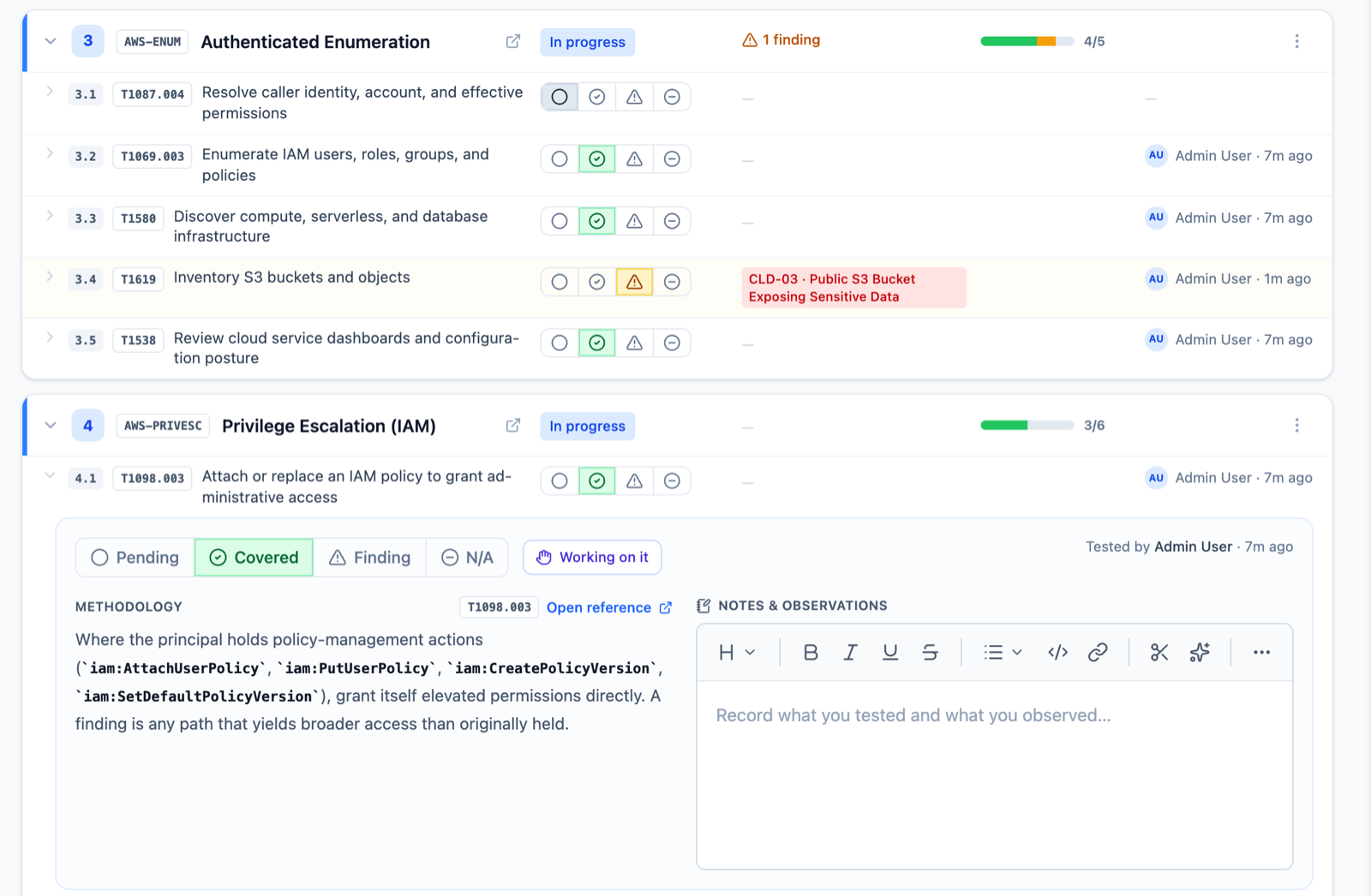This screenshot has height=896, width=1371.
Task: Apply underline in notes toolbar
Action: click(x=890, y=653)
